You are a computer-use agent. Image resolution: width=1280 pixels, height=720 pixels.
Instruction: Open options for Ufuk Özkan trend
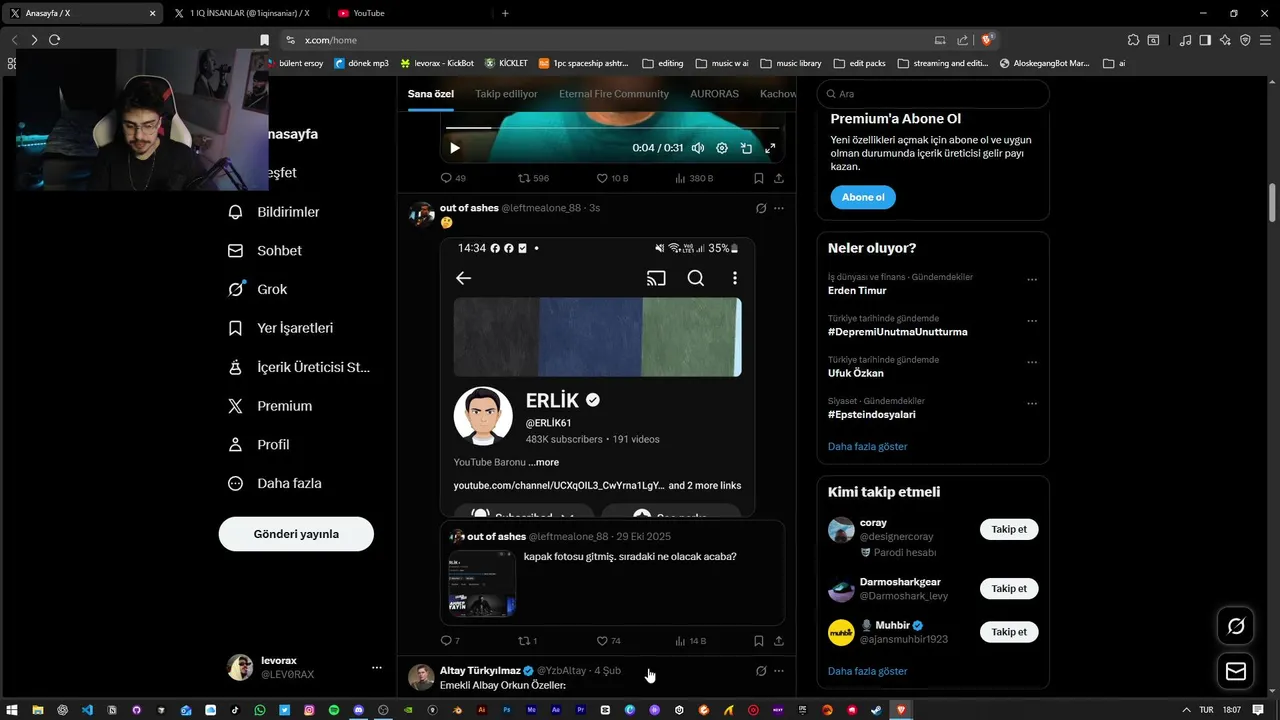tap(1032, 362)
